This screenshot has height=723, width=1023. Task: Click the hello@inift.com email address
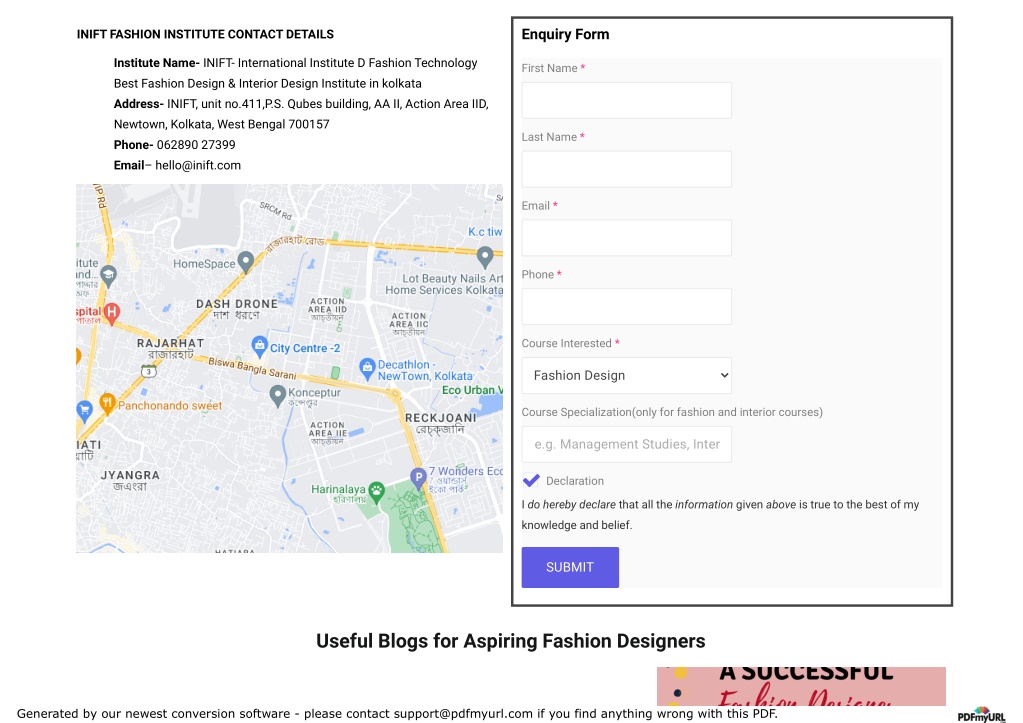[198, 165]
